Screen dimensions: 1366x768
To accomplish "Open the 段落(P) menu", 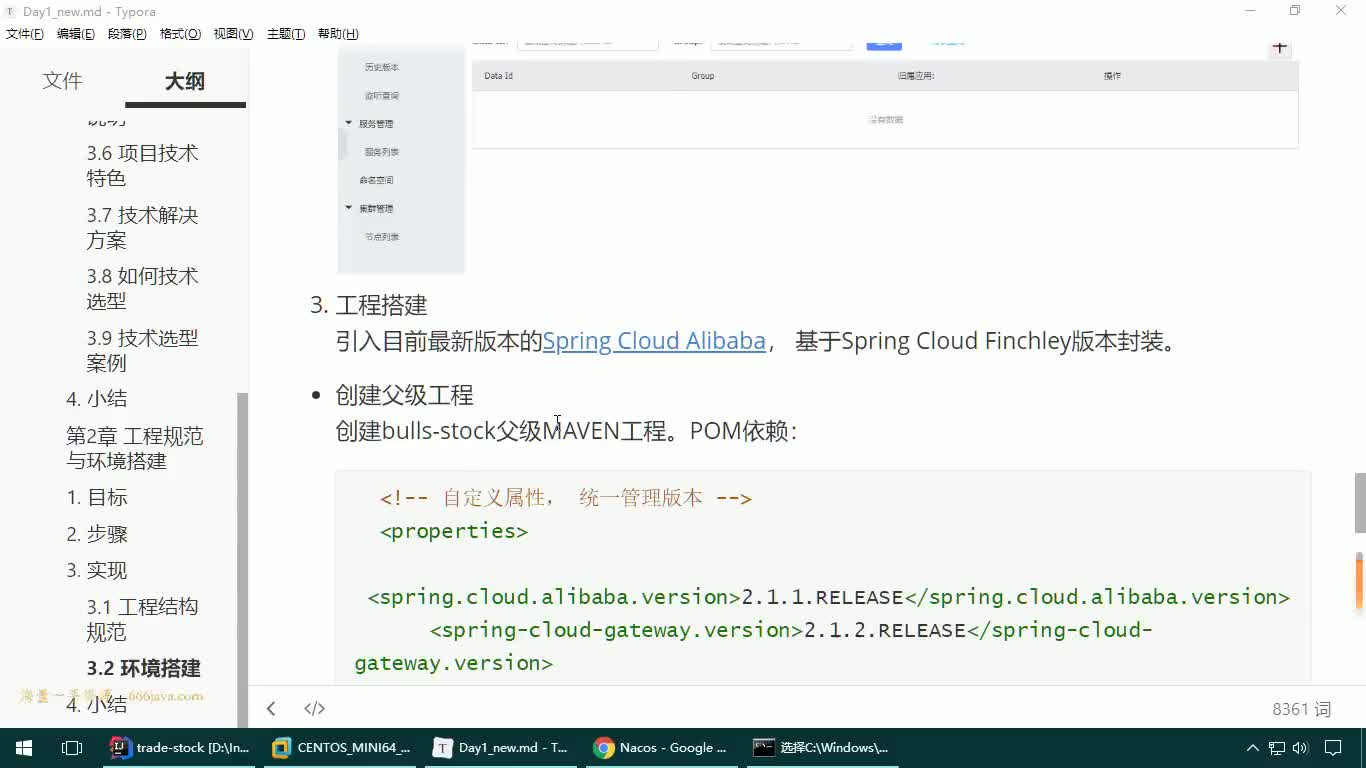I will 127,34.
